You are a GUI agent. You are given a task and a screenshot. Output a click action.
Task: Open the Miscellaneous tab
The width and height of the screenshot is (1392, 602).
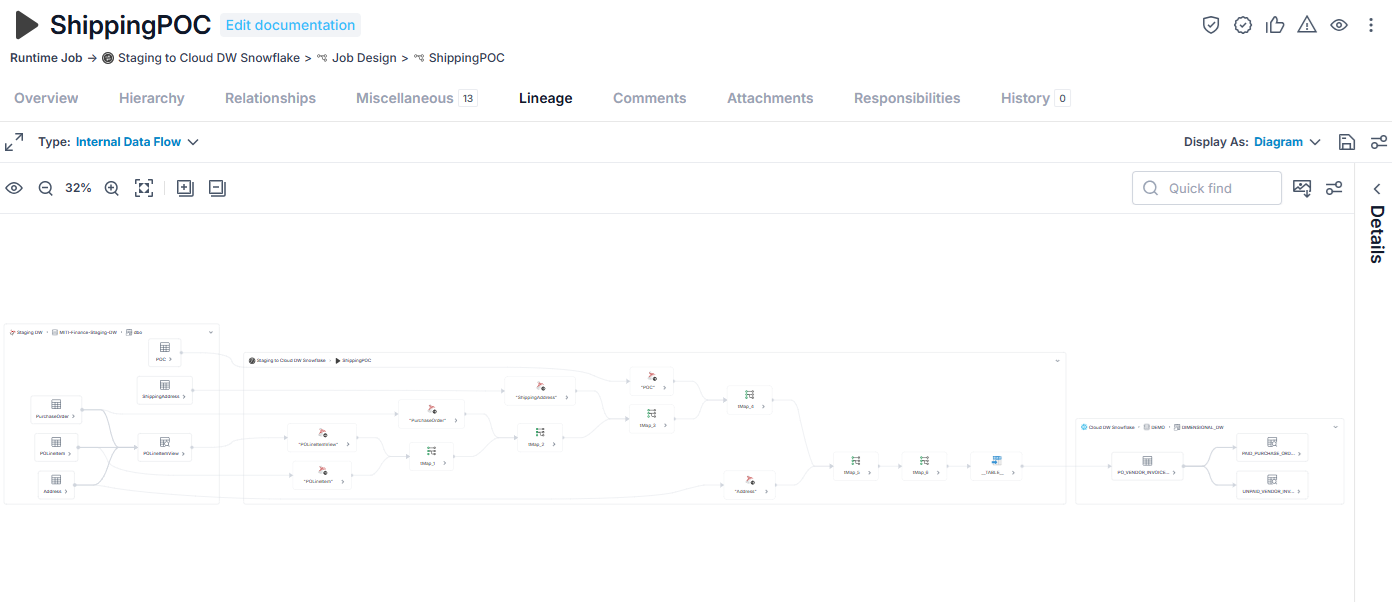pos(416,98)
